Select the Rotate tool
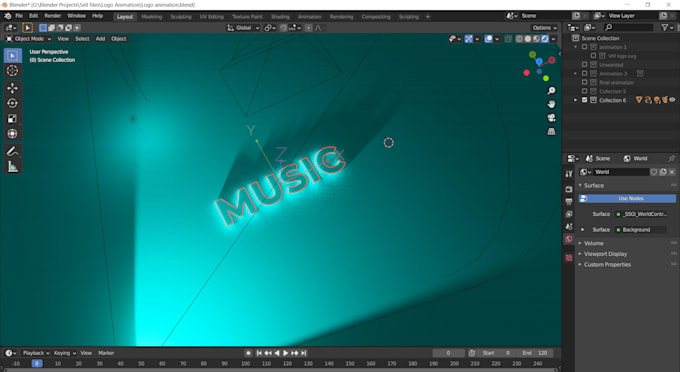The image size is (680, 372). coord(12,103)
